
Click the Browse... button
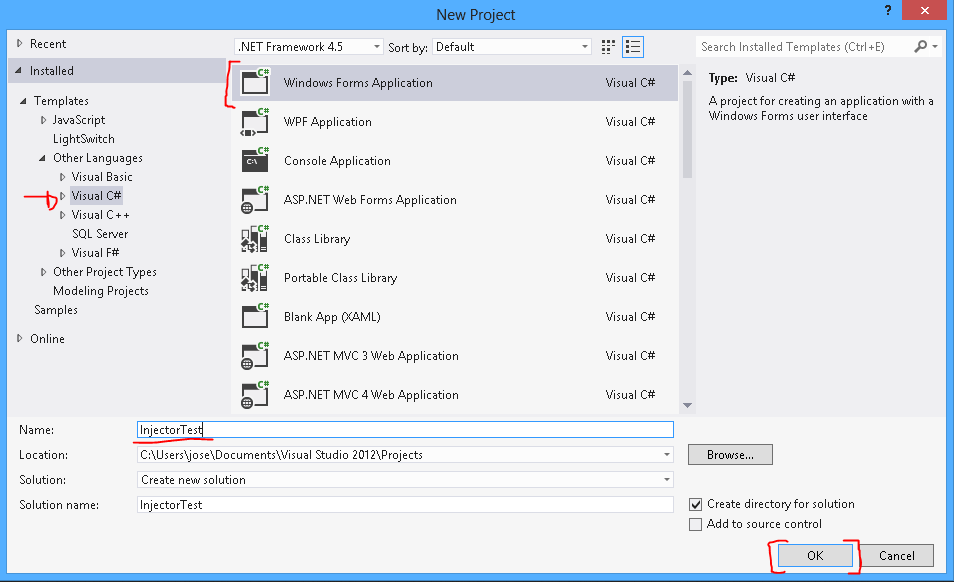point(730,455)
